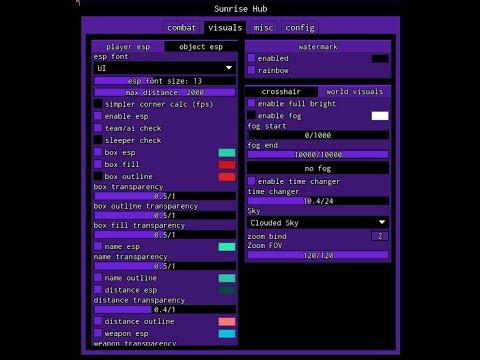Image resolution: width=480 pixels, height=360 pixels.
Task: Select the object esp subtab
Action: (201, 47)
